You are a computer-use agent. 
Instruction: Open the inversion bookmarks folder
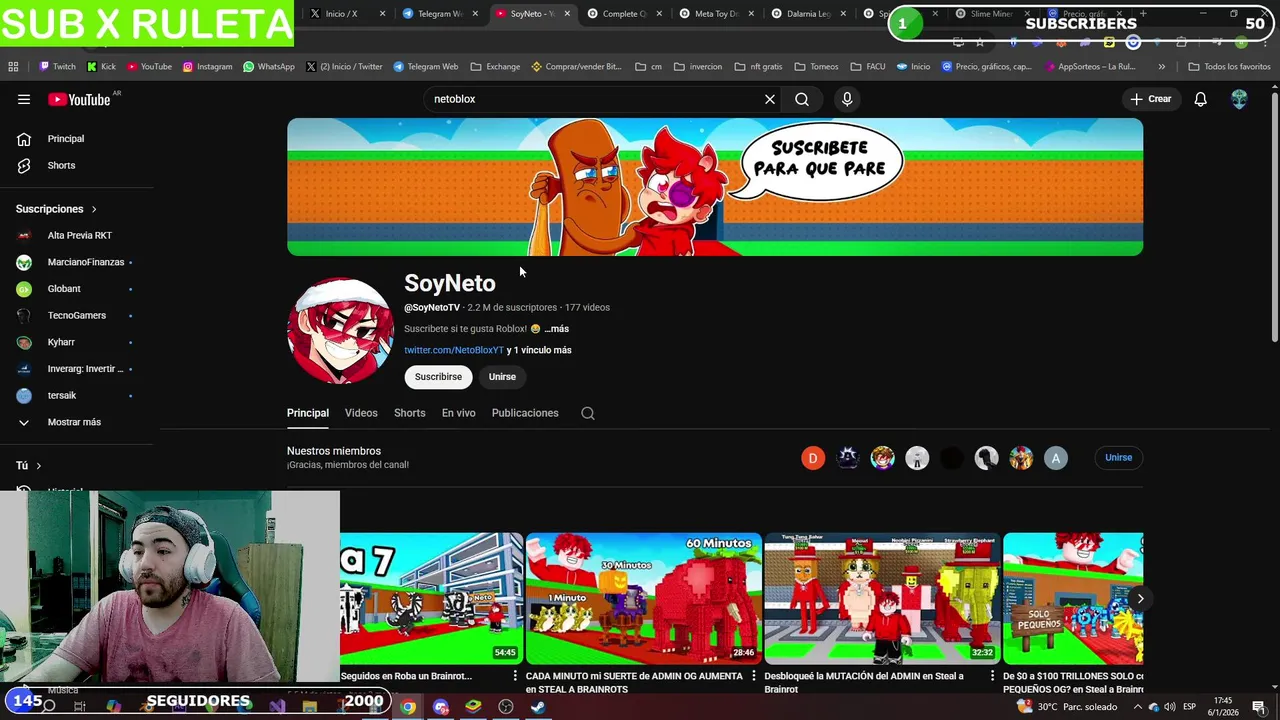coord(698,66)
